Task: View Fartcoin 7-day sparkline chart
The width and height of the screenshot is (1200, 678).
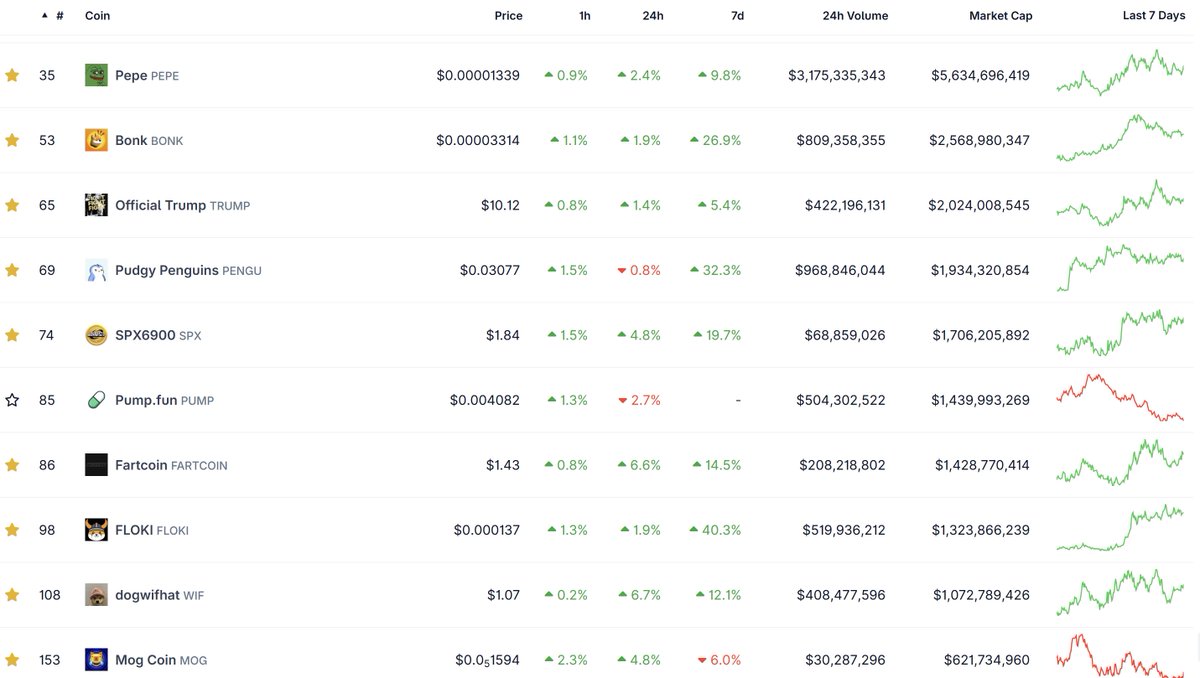Action: point(1120,465)
